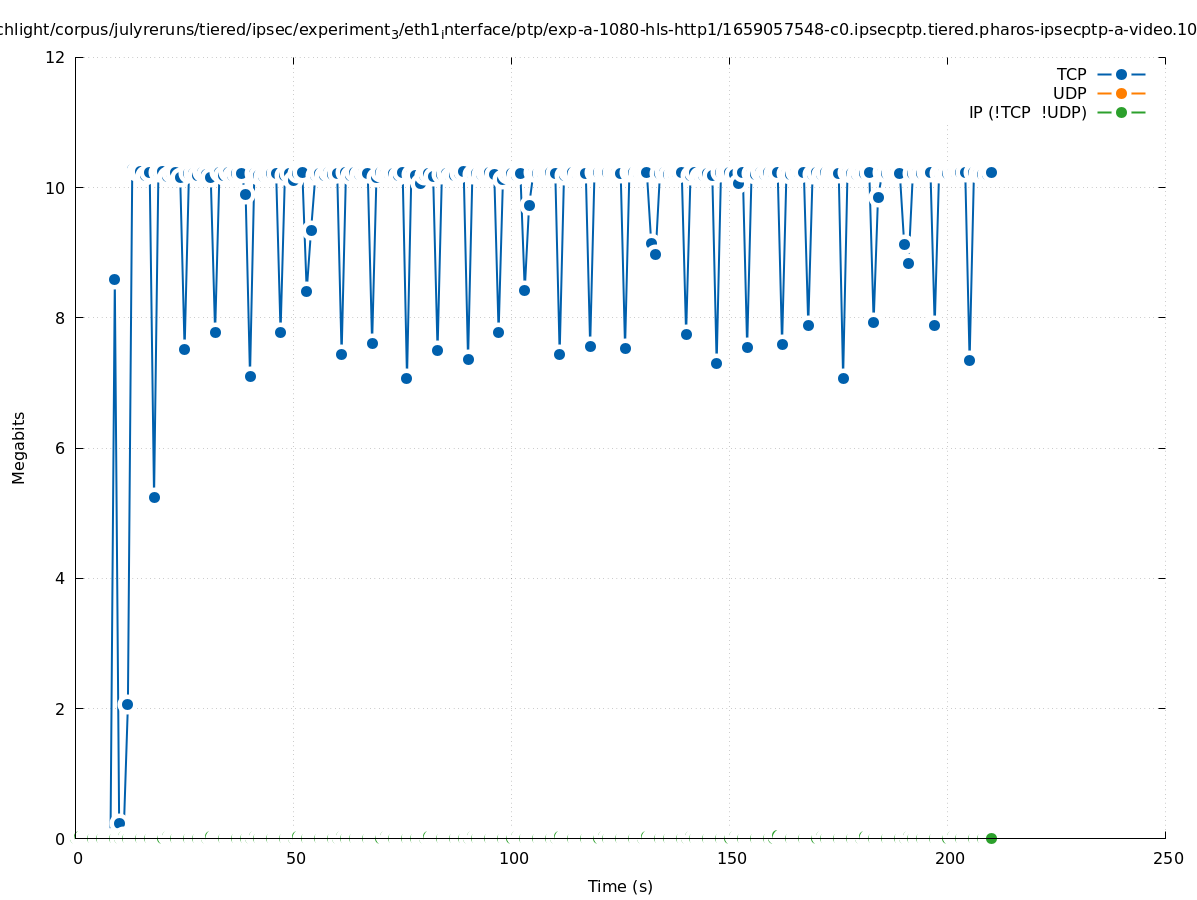Click the 6 tick label on y-axis
Screen dimensions: 1197x900
[x=60, y=448]
